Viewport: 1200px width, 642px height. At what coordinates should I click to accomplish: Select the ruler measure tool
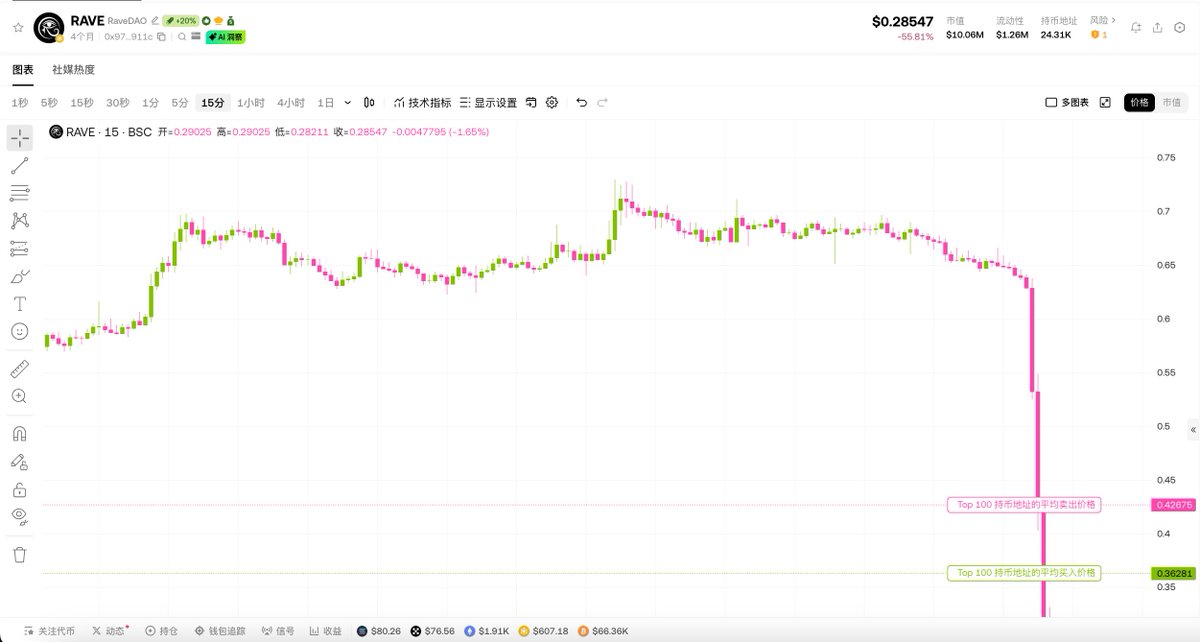click(20, 369)
